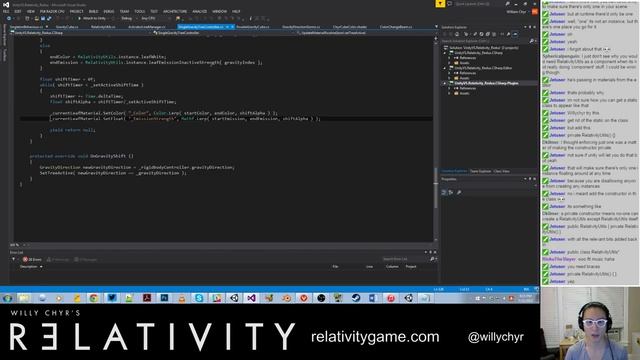Select the CSharp.Plugins project node

point(487,83)
